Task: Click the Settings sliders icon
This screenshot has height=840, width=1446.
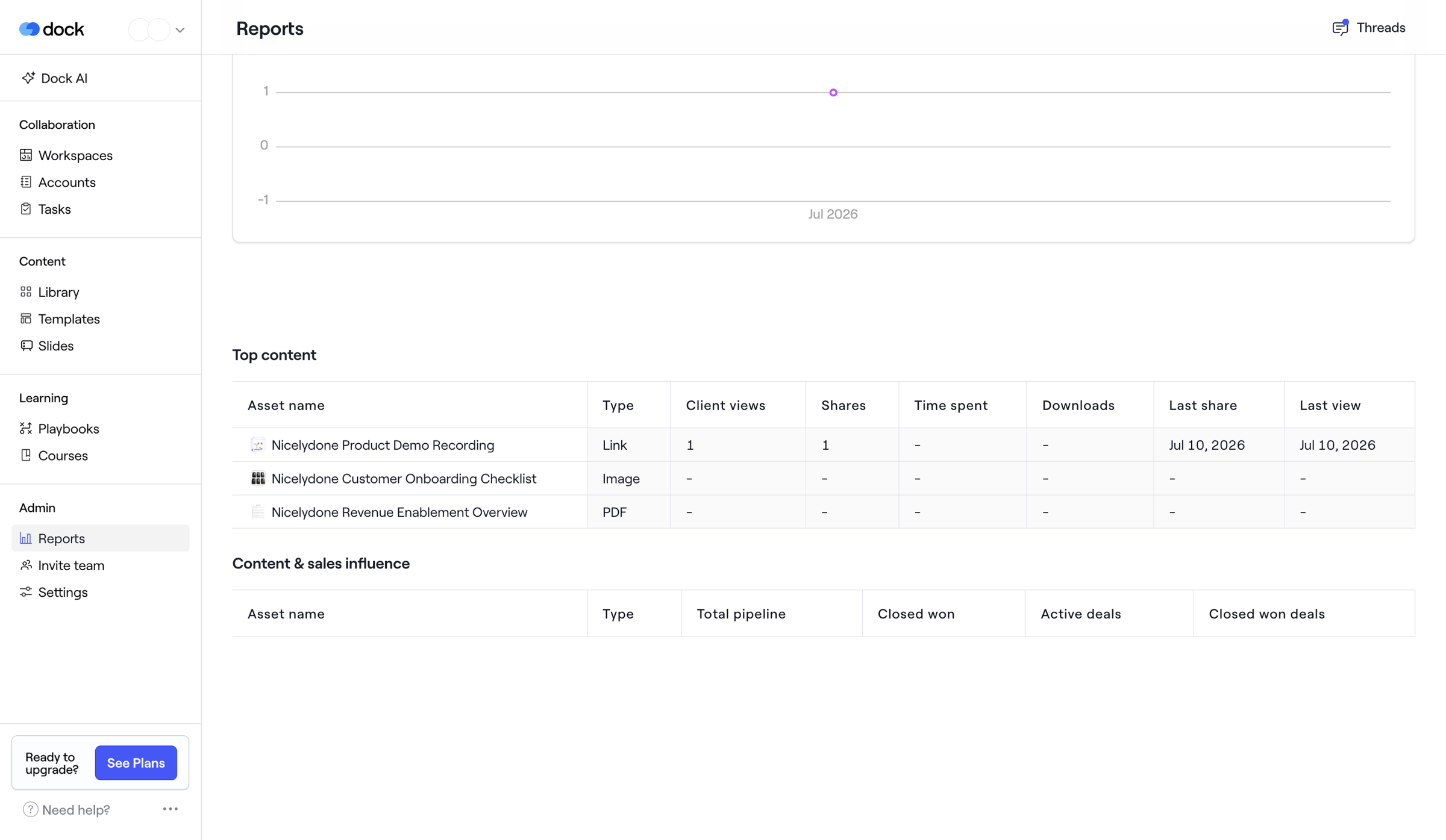Action: (x=26, y=592)
